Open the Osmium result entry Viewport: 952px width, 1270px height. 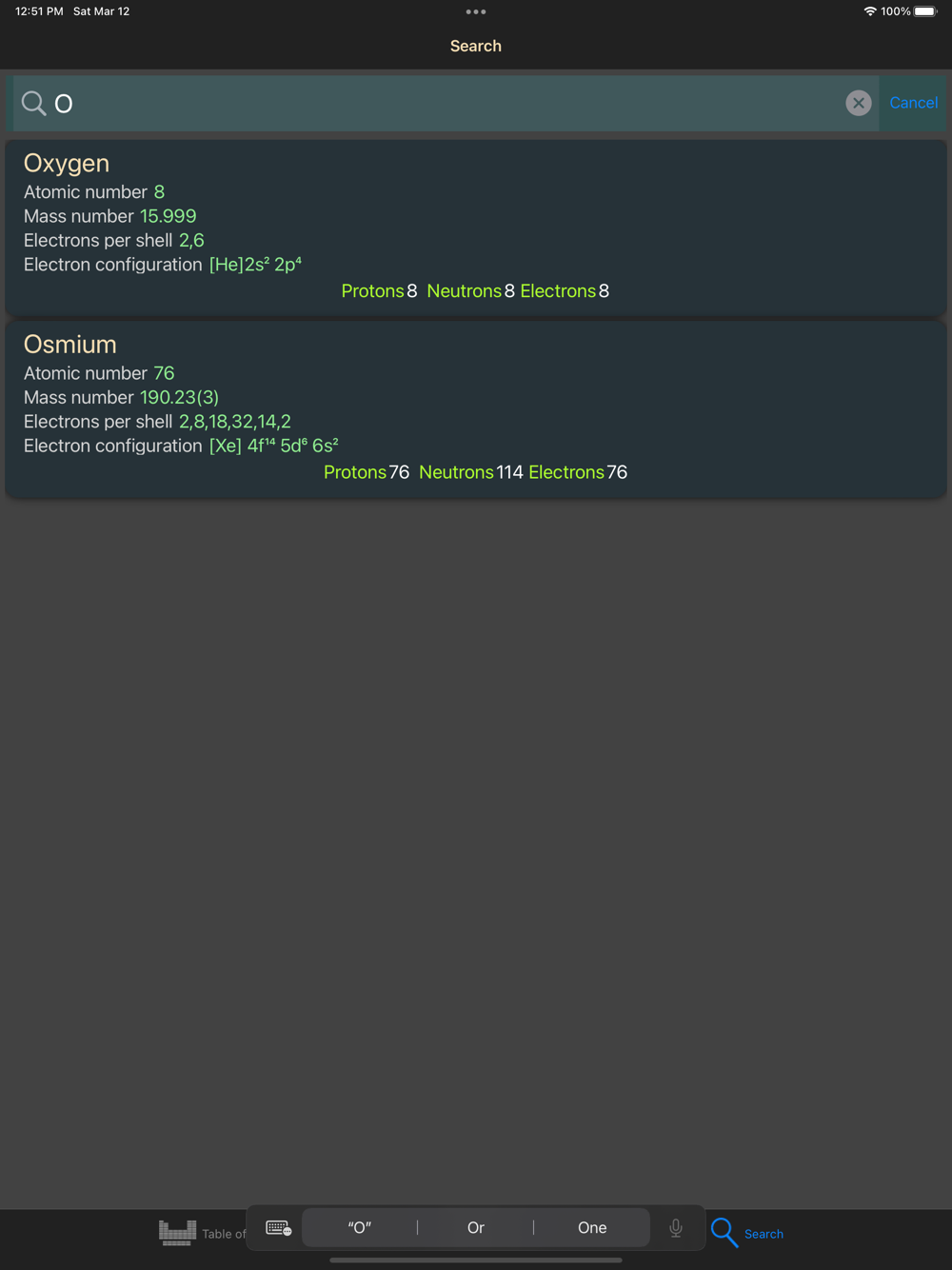pyautogui.click(x=476, y=408)
